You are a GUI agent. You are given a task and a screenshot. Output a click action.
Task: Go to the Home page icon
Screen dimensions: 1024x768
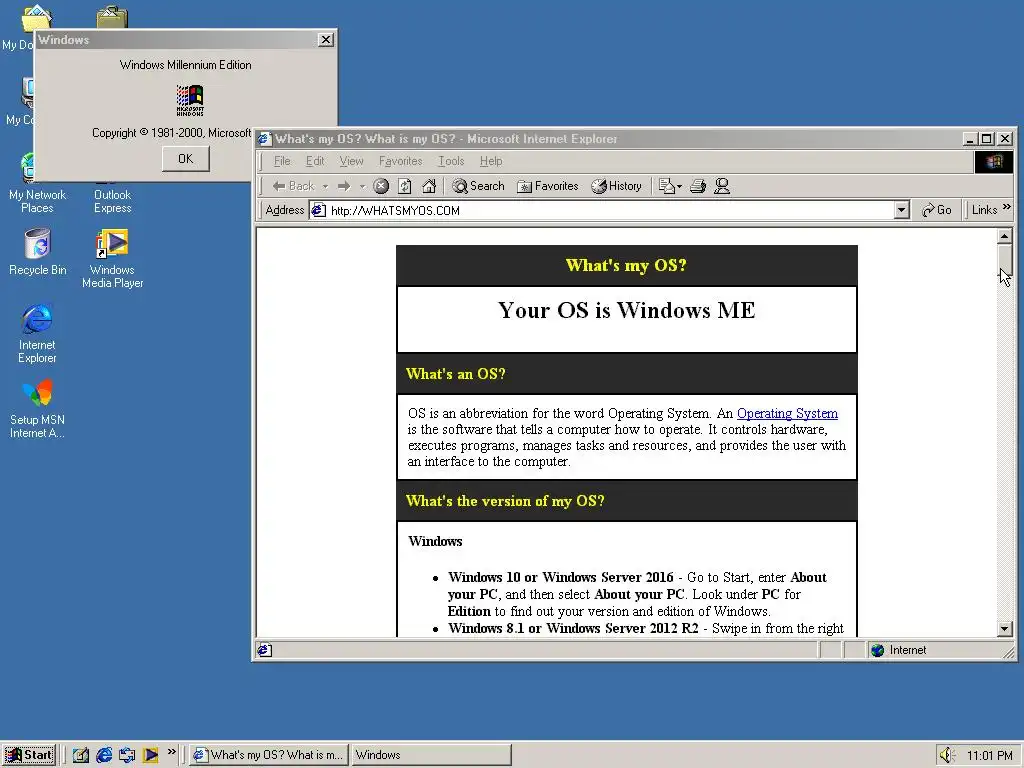point(429,186)
